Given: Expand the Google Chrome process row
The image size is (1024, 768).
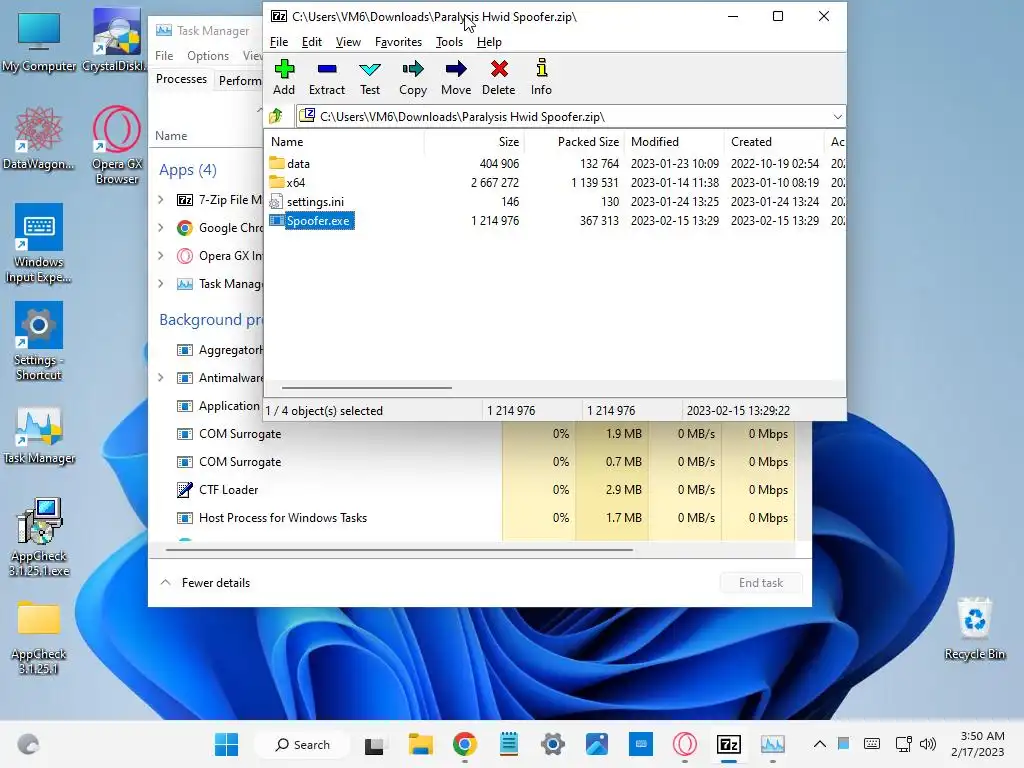Looking at the screenshot, I should click(x=161, y=227).
